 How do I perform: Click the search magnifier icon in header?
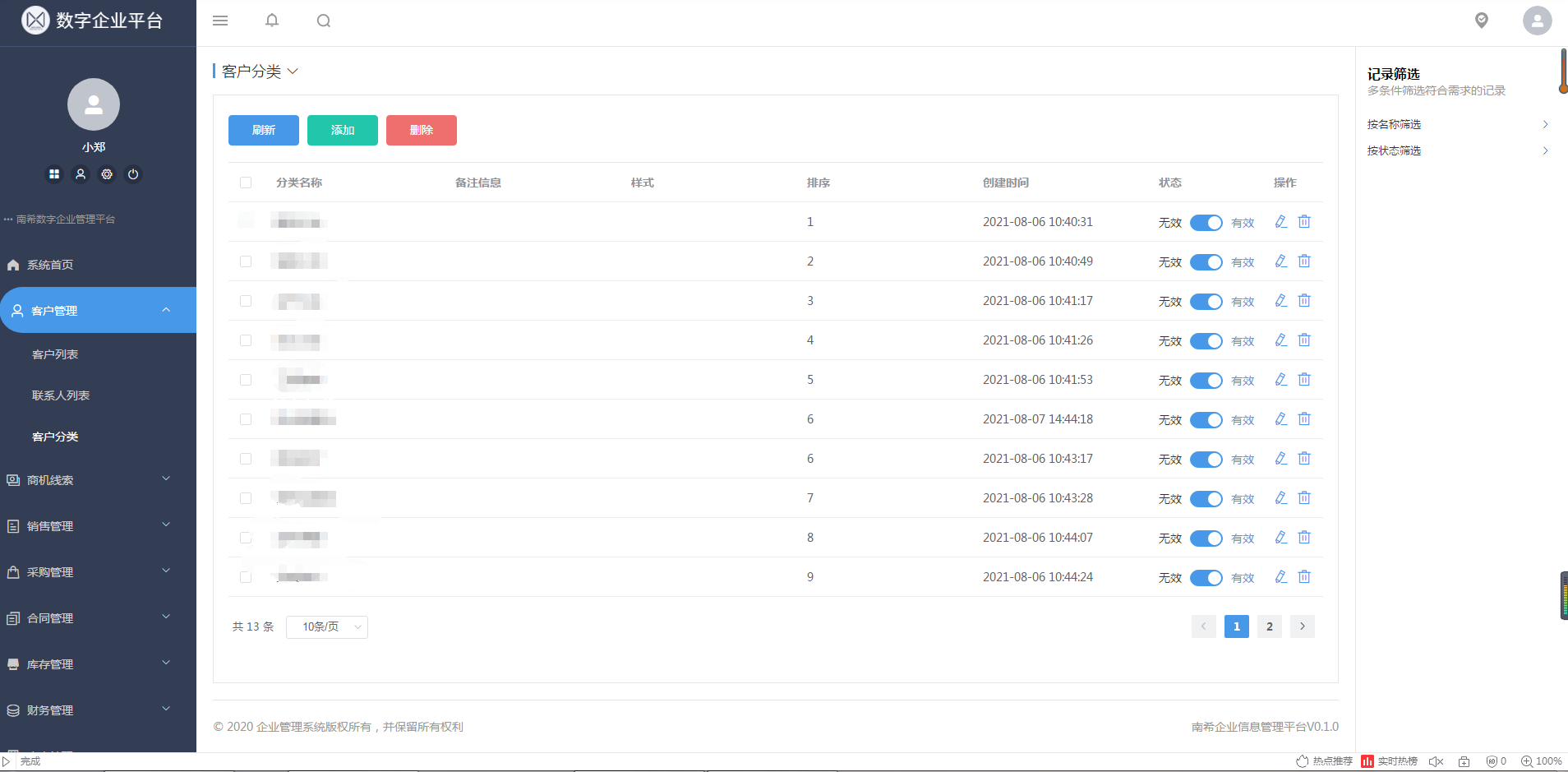[324, 21]
